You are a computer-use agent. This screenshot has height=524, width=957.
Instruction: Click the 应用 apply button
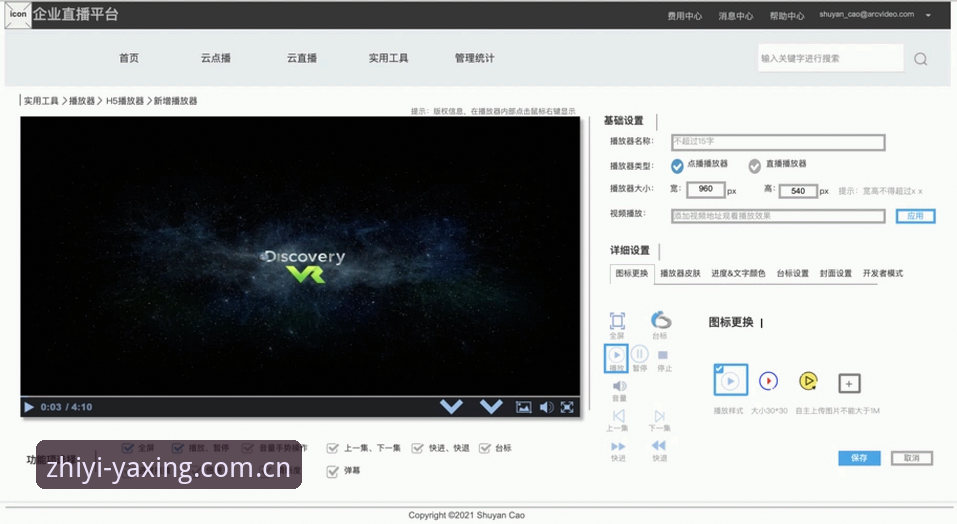coord(915,216)
